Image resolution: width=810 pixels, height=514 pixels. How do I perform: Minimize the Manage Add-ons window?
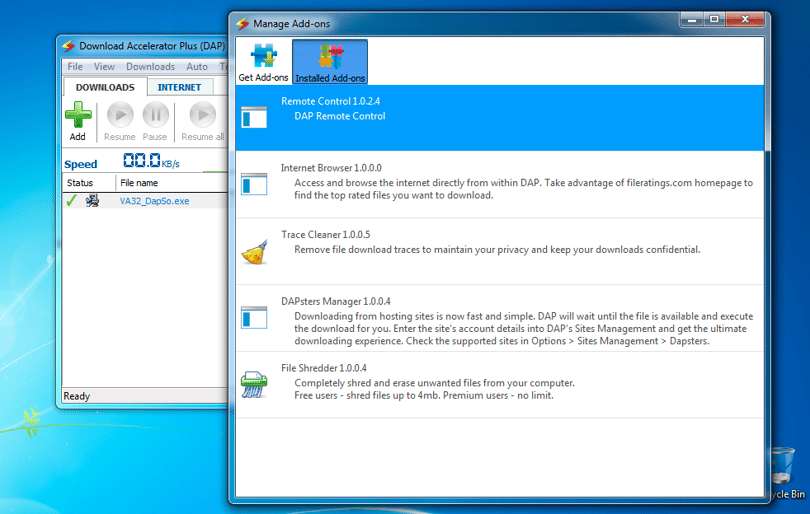(692, 20)
